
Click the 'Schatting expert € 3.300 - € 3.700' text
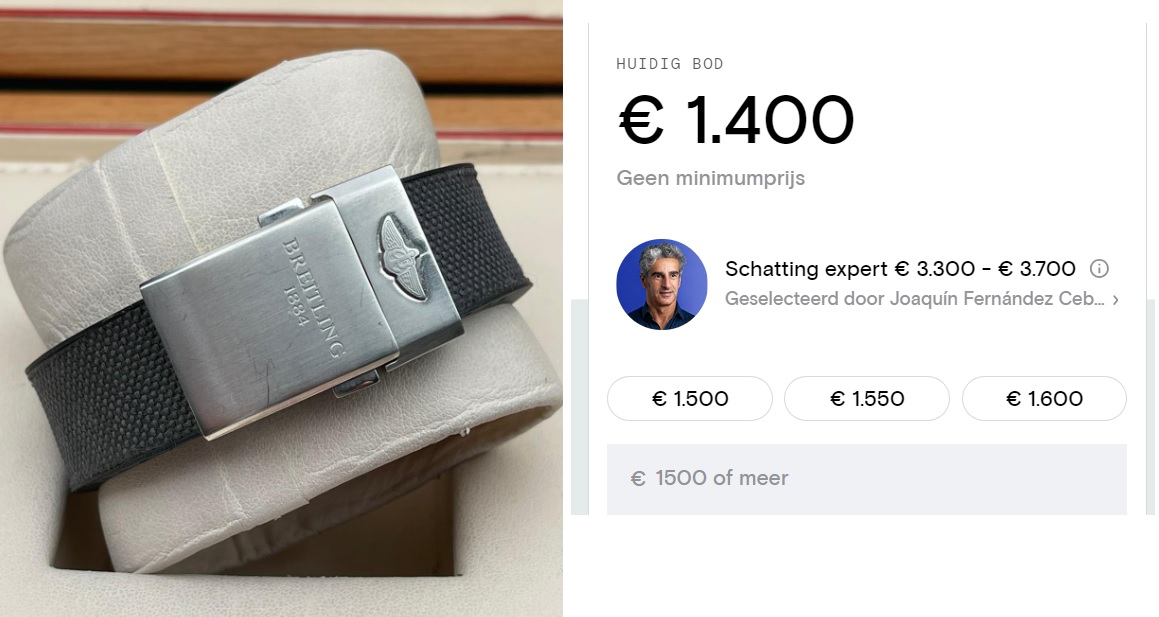coord(900,269)
